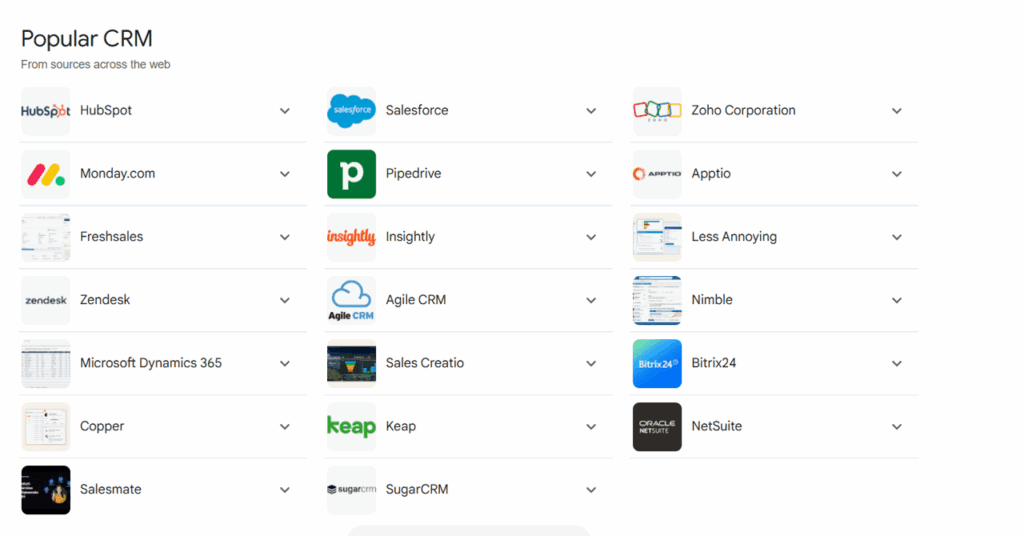Expand the NetSuite entry chevron

897,427
